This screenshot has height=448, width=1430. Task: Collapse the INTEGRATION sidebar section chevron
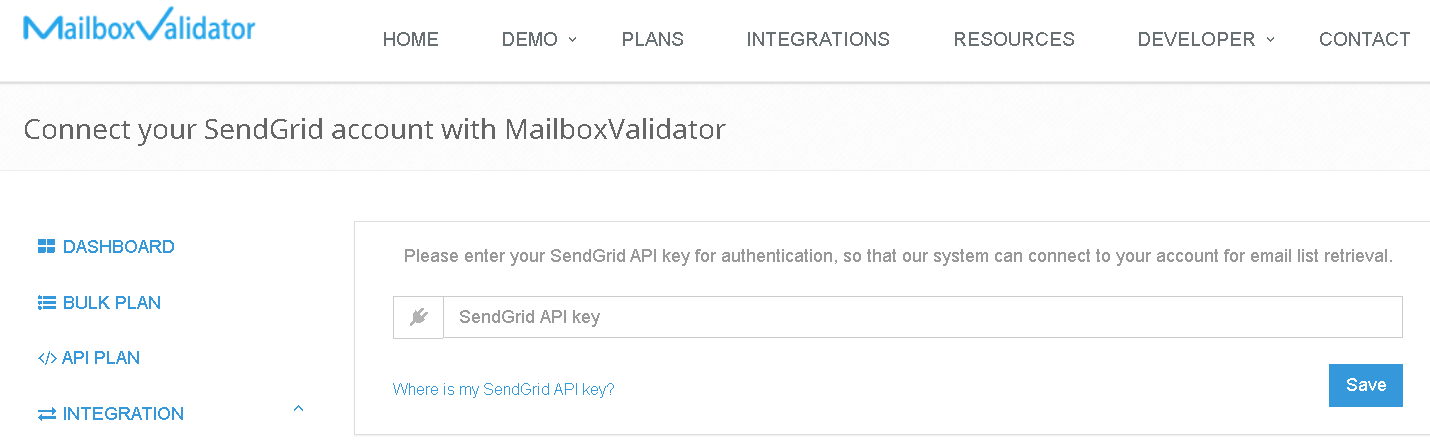tap(298, 409)
